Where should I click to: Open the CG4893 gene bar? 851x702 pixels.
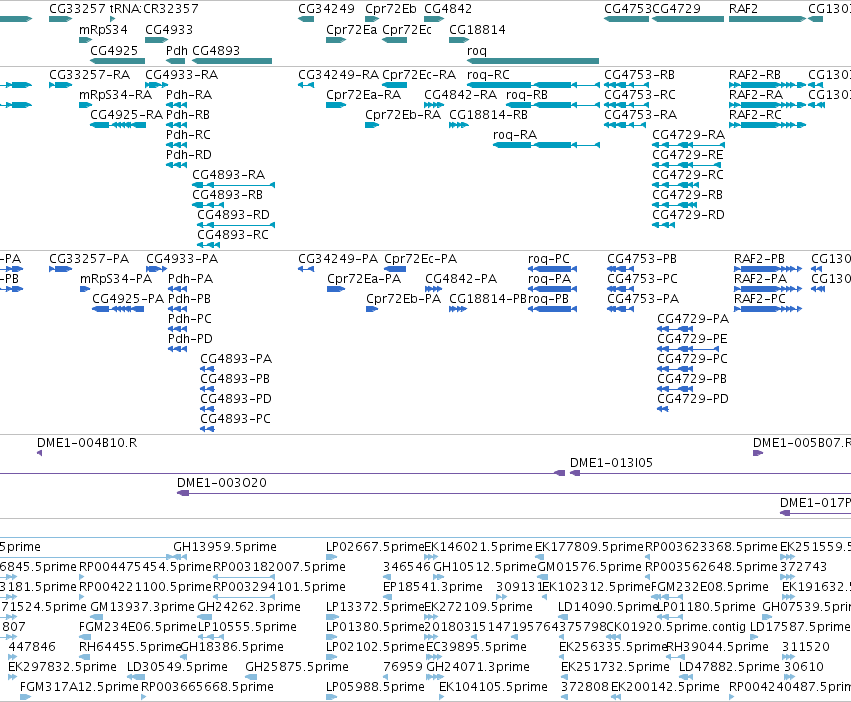coord(232,61)
